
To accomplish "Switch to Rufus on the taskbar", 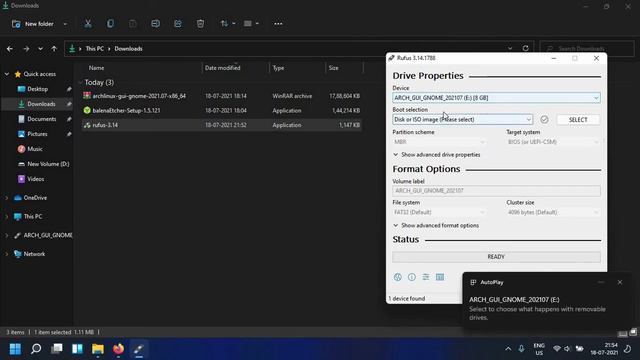I will click(139, 349).
